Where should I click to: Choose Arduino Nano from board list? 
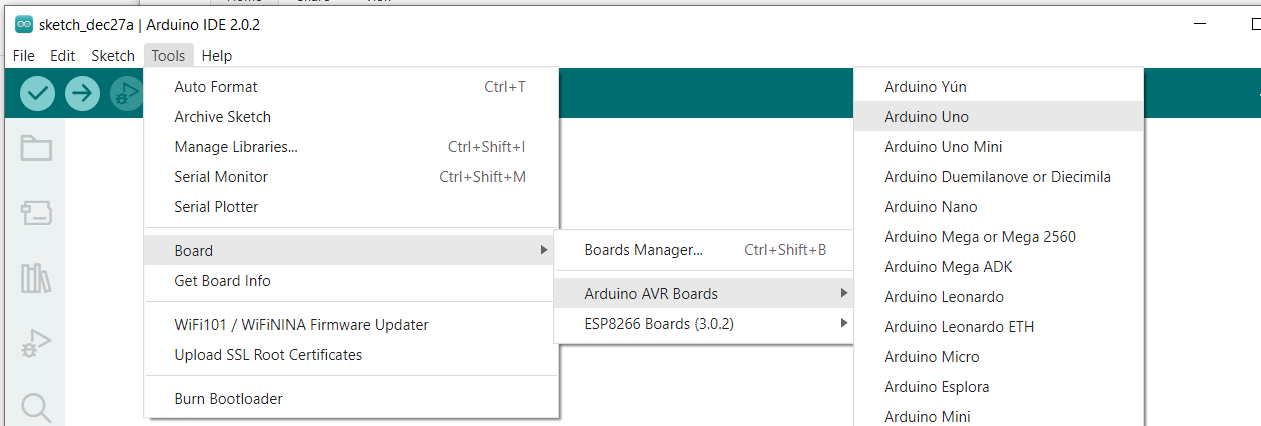click(930, 206)
